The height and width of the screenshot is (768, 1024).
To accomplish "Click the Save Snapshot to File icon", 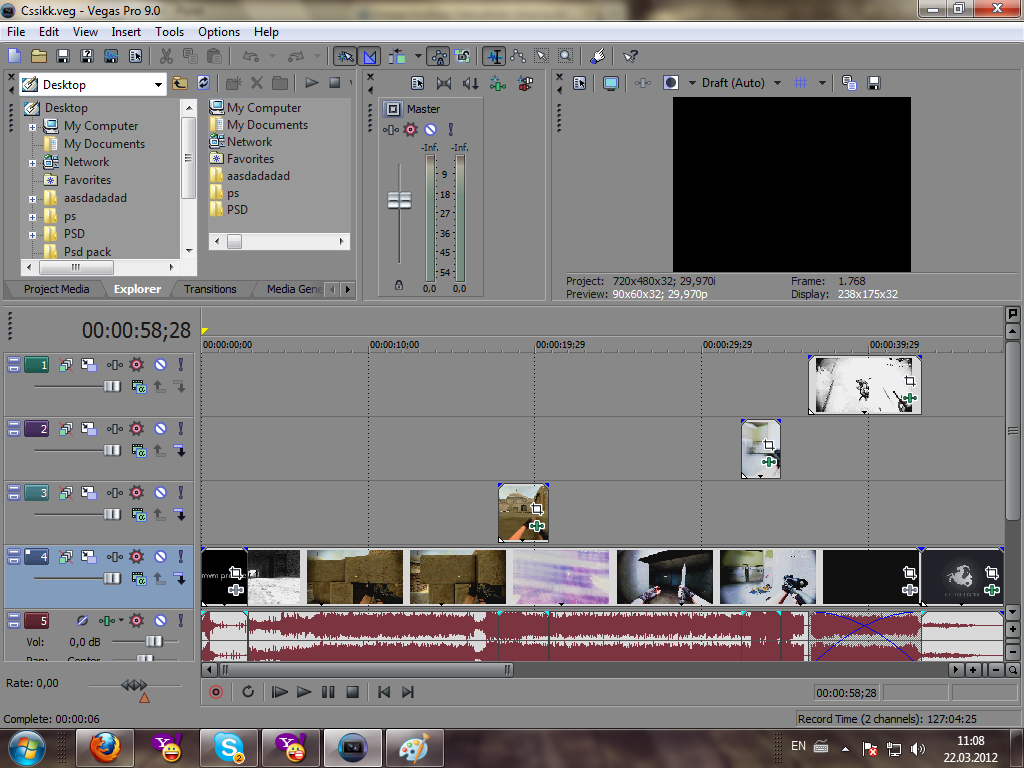I will (874, 83).
